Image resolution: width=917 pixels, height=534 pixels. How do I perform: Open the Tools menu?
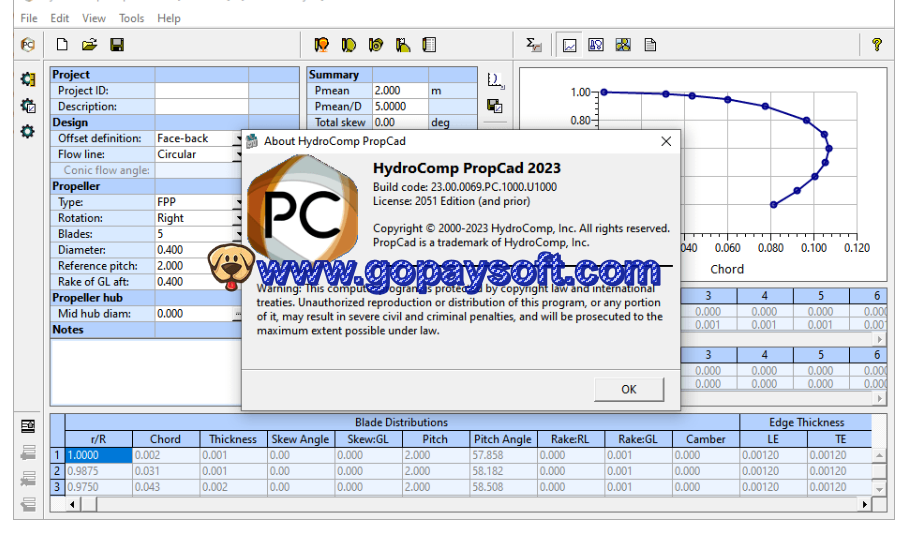coord(132,18)
